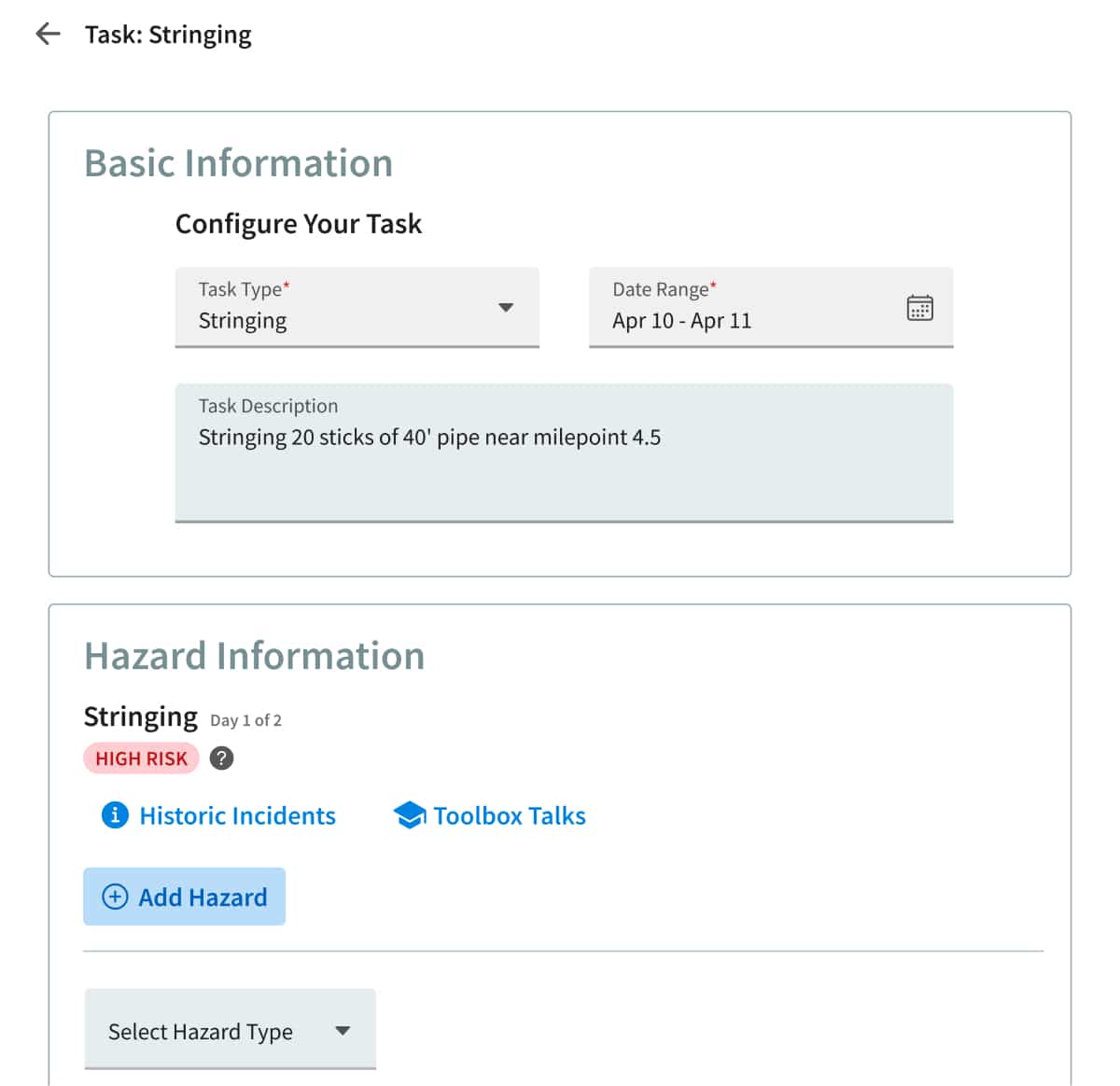
Task: Focus the Task Description text area
Action: click(564, 452)
